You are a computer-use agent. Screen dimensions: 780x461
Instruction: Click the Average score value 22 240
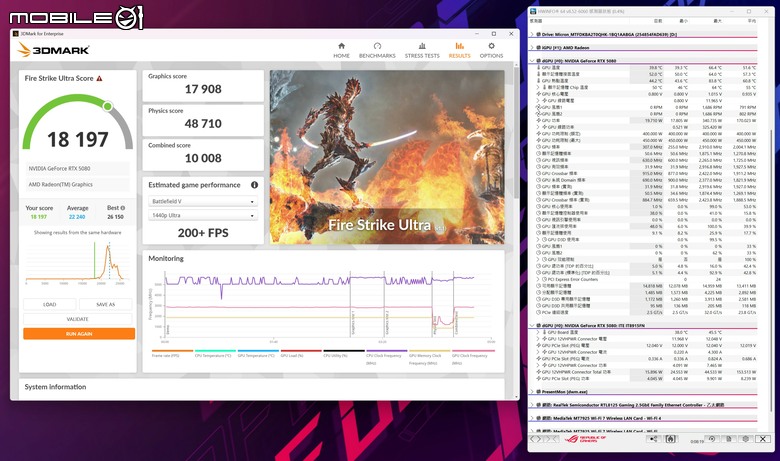coord(77,217)
